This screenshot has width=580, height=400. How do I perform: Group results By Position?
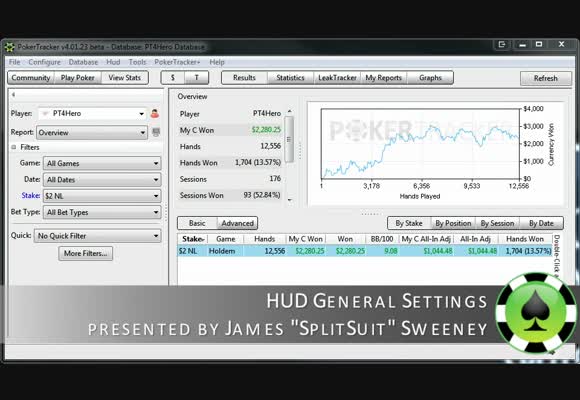(x=453, y=223)
